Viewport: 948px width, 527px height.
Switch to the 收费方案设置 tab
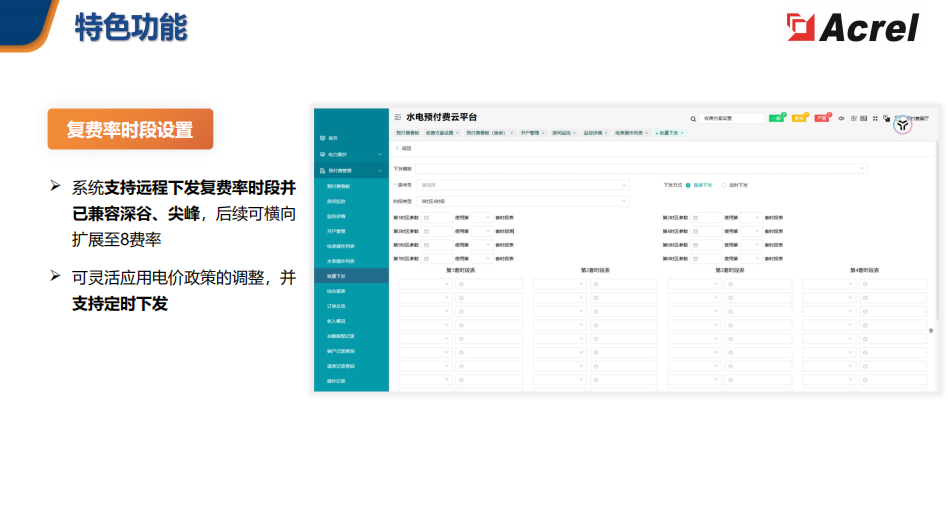point(440,133)
